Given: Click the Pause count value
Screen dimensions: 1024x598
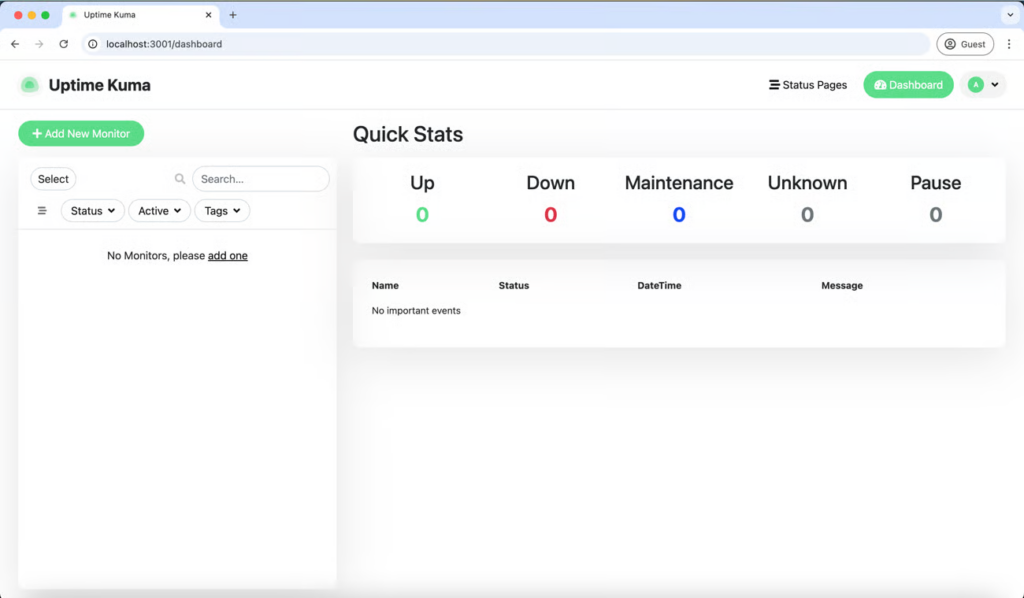Looking at the screenshot, I should 936,215.
